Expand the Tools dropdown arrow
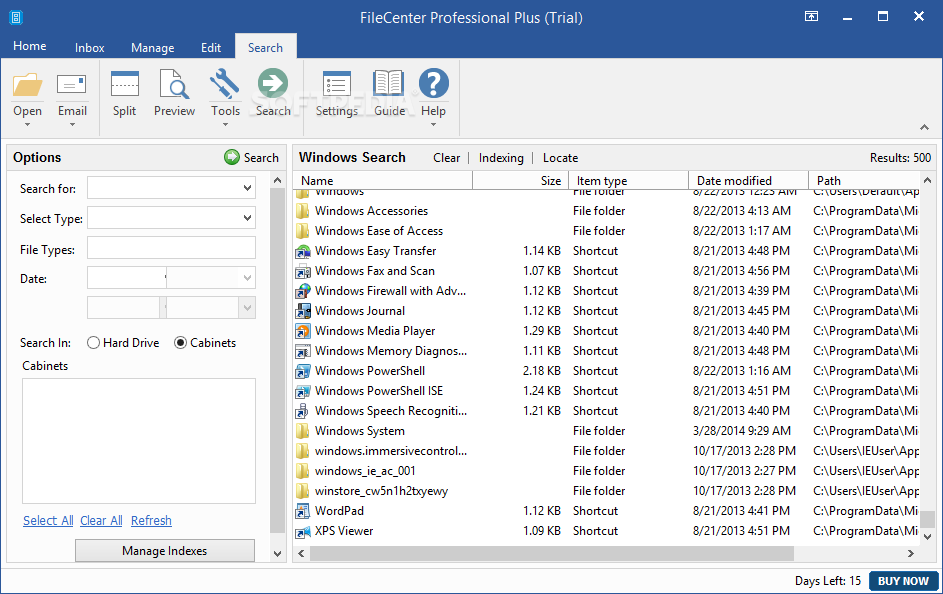The image size is (943, 594). tap(226, 124)
